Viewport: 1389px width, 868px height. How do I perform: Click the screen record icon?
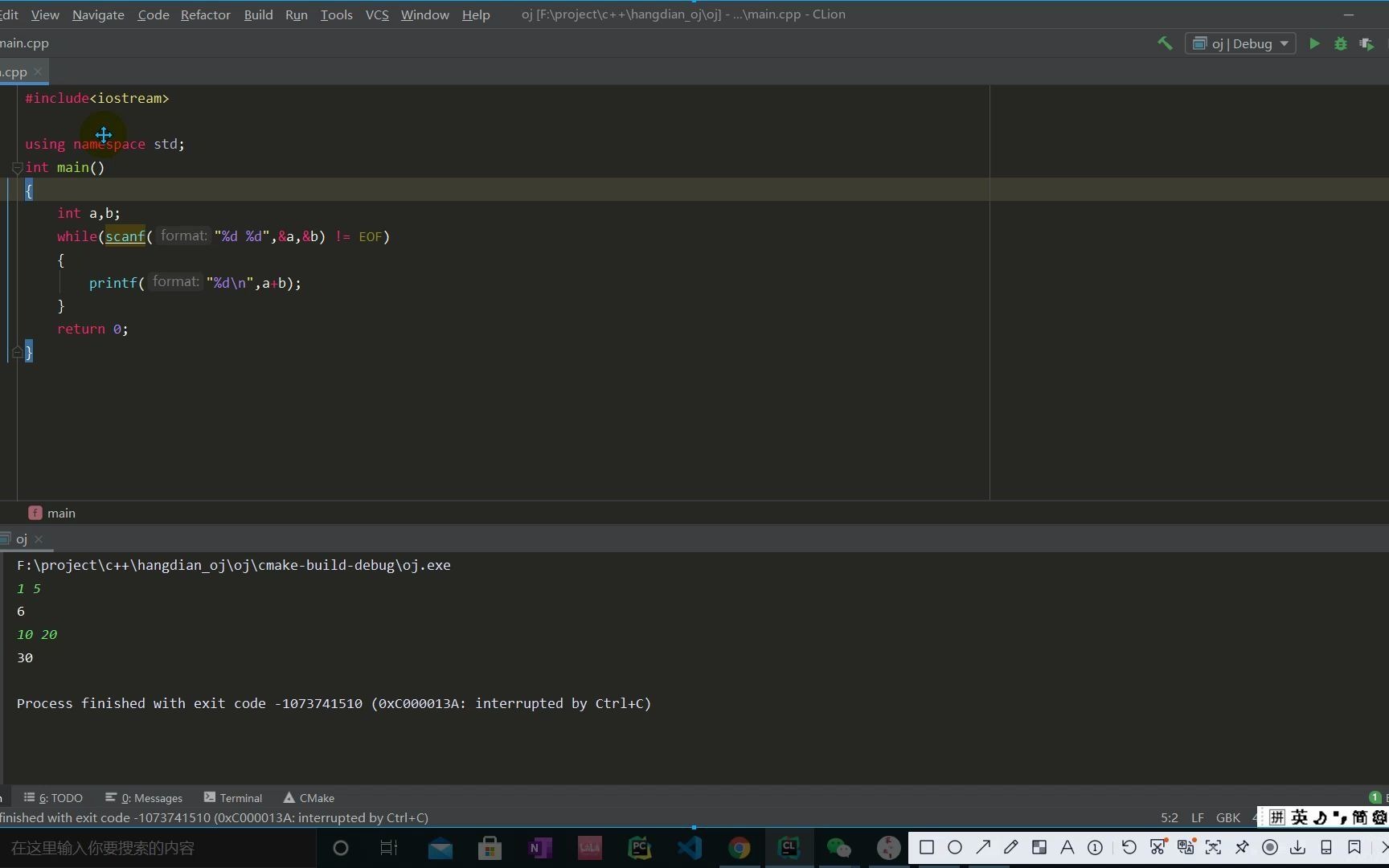pyautogui.click(x=1270, y=847)
